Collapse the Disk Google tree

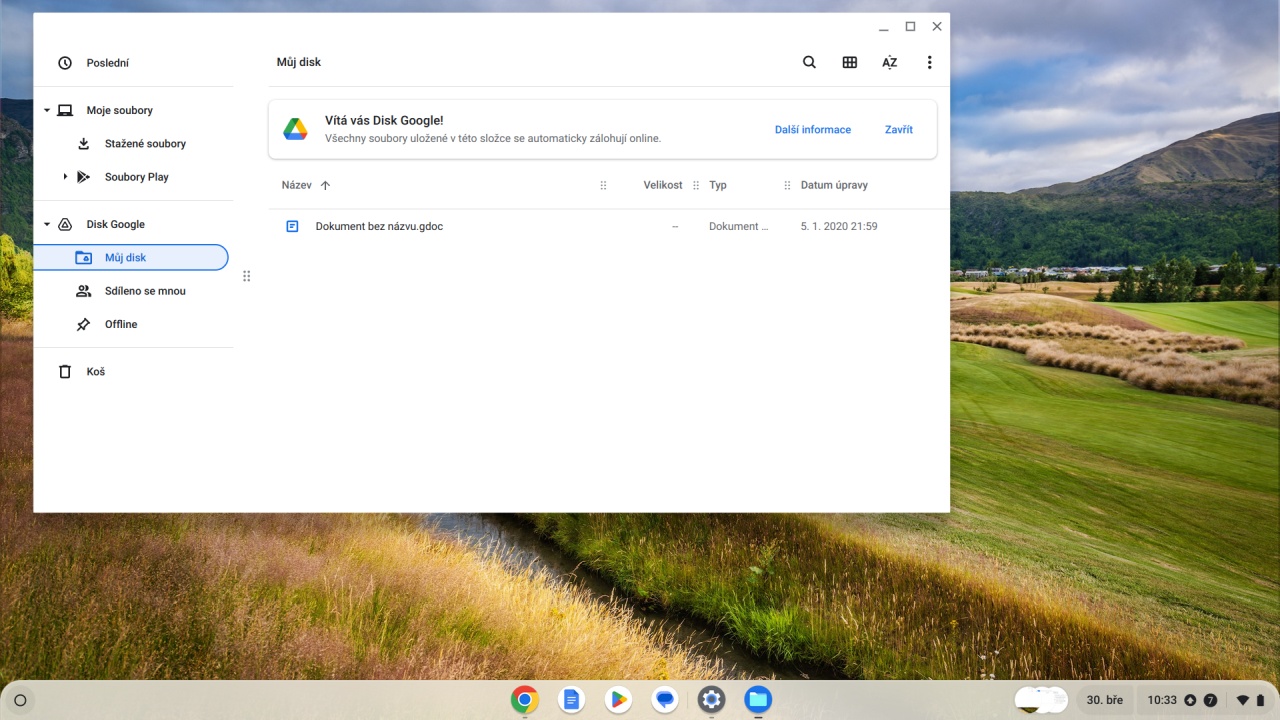pos(46,224)
